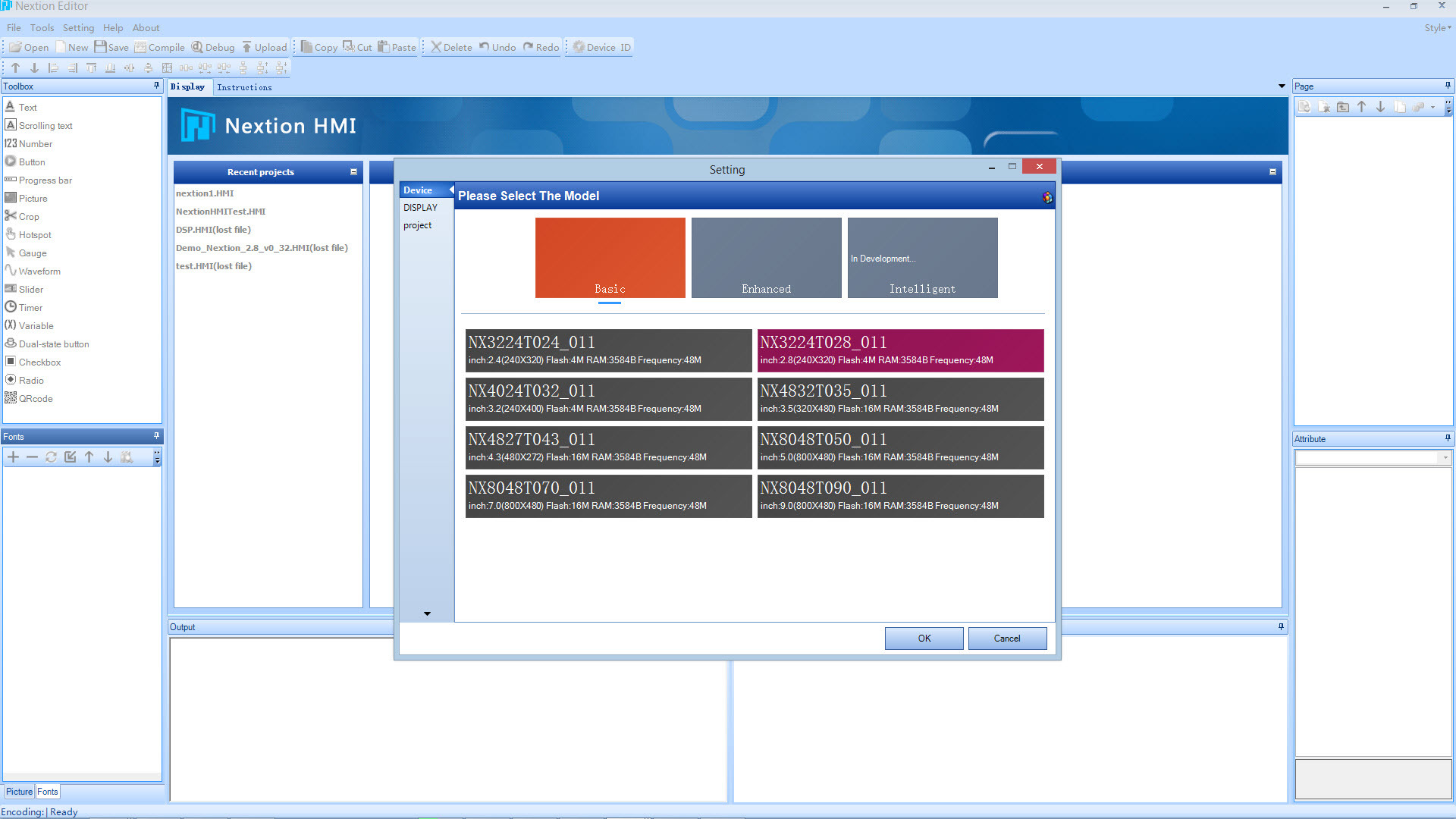This screenshot has width=1456, height=819.
Task: Click the add font plus icon
Action: [x=13, y=457]
